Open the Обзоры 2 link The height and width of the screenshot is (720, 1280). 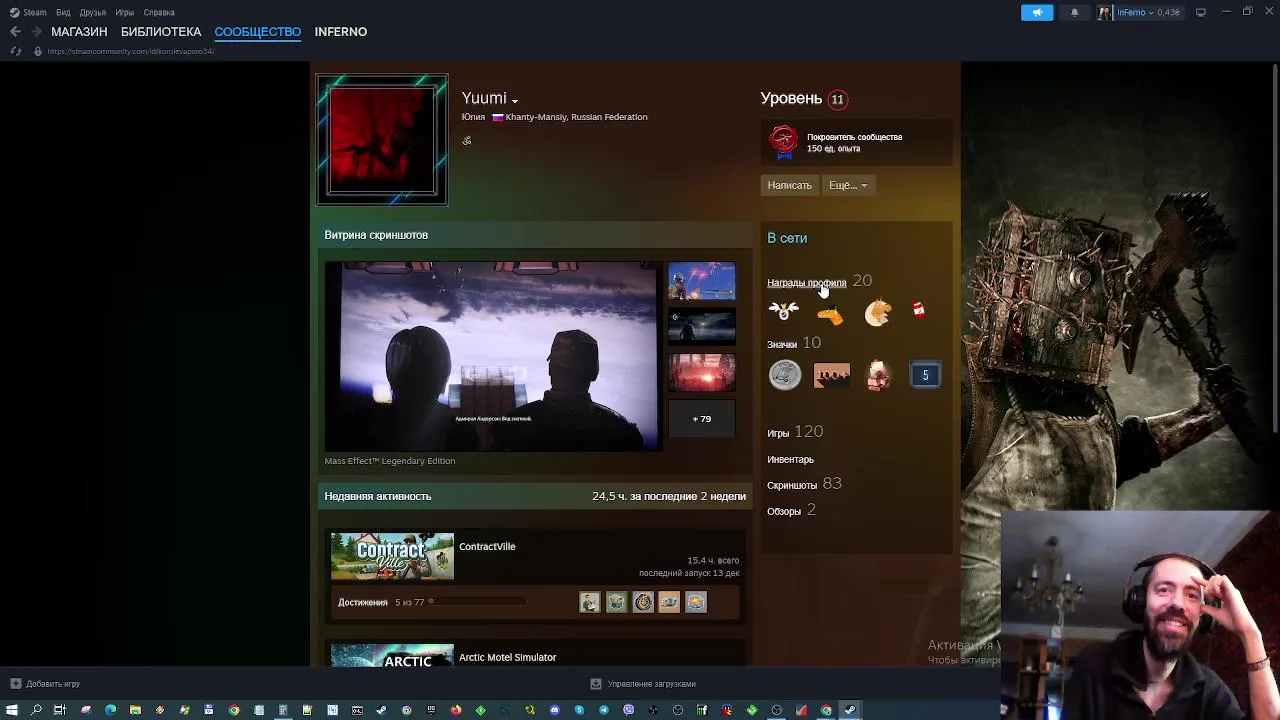tap(791, 510)
